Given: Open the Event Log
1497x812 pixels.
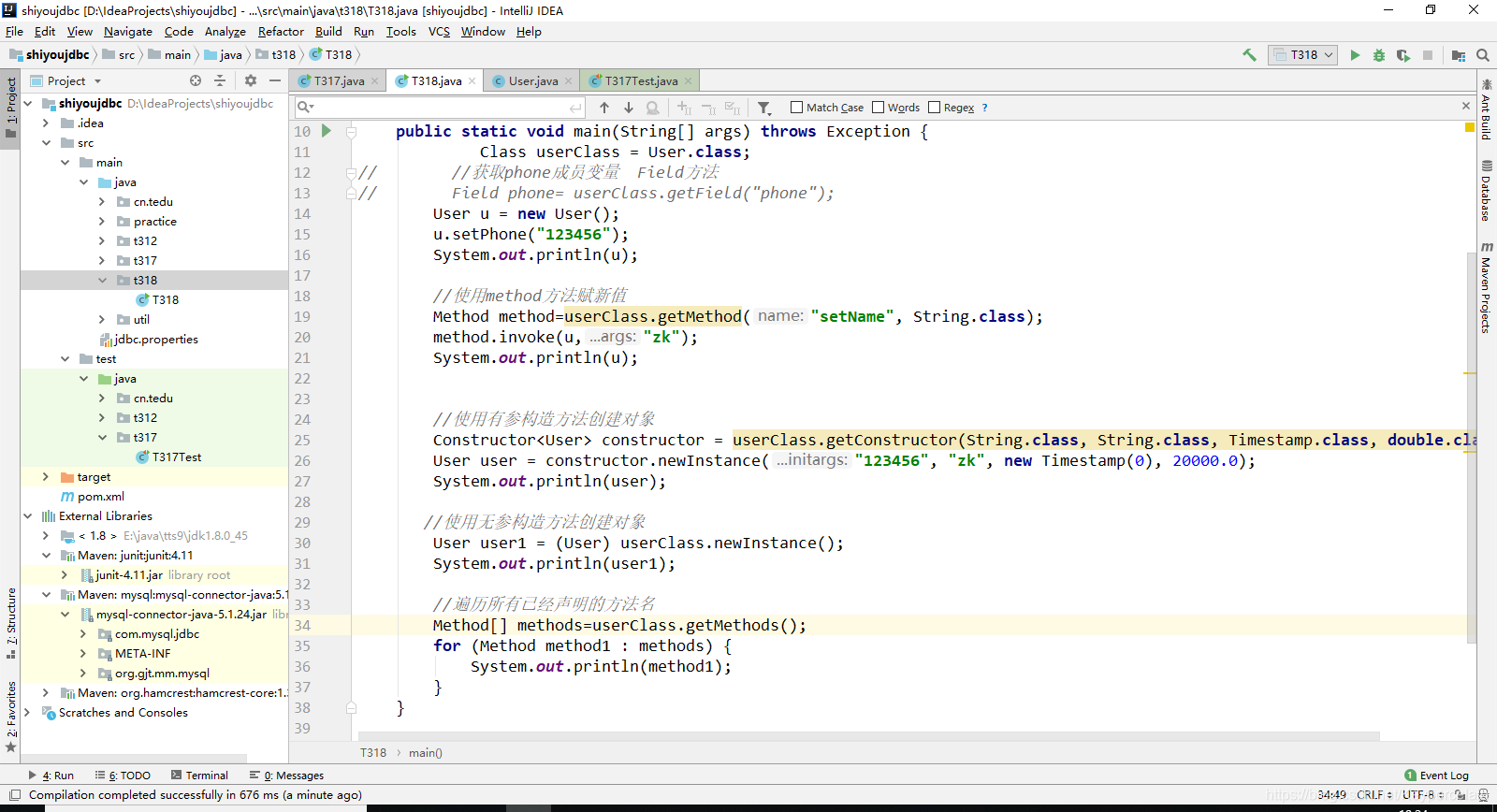Looking at the screenshot, I should click(1437, 776).
